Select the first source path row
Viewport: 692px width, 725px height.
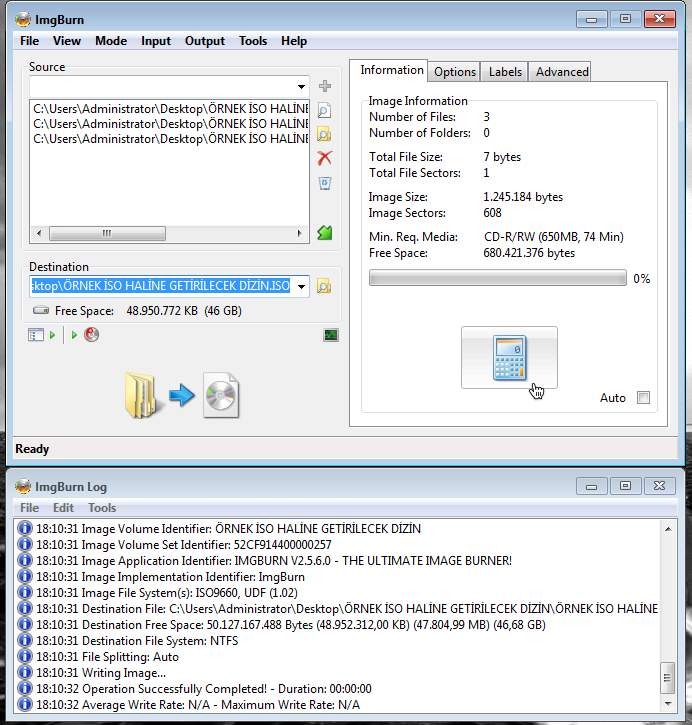tap(170, 109)
